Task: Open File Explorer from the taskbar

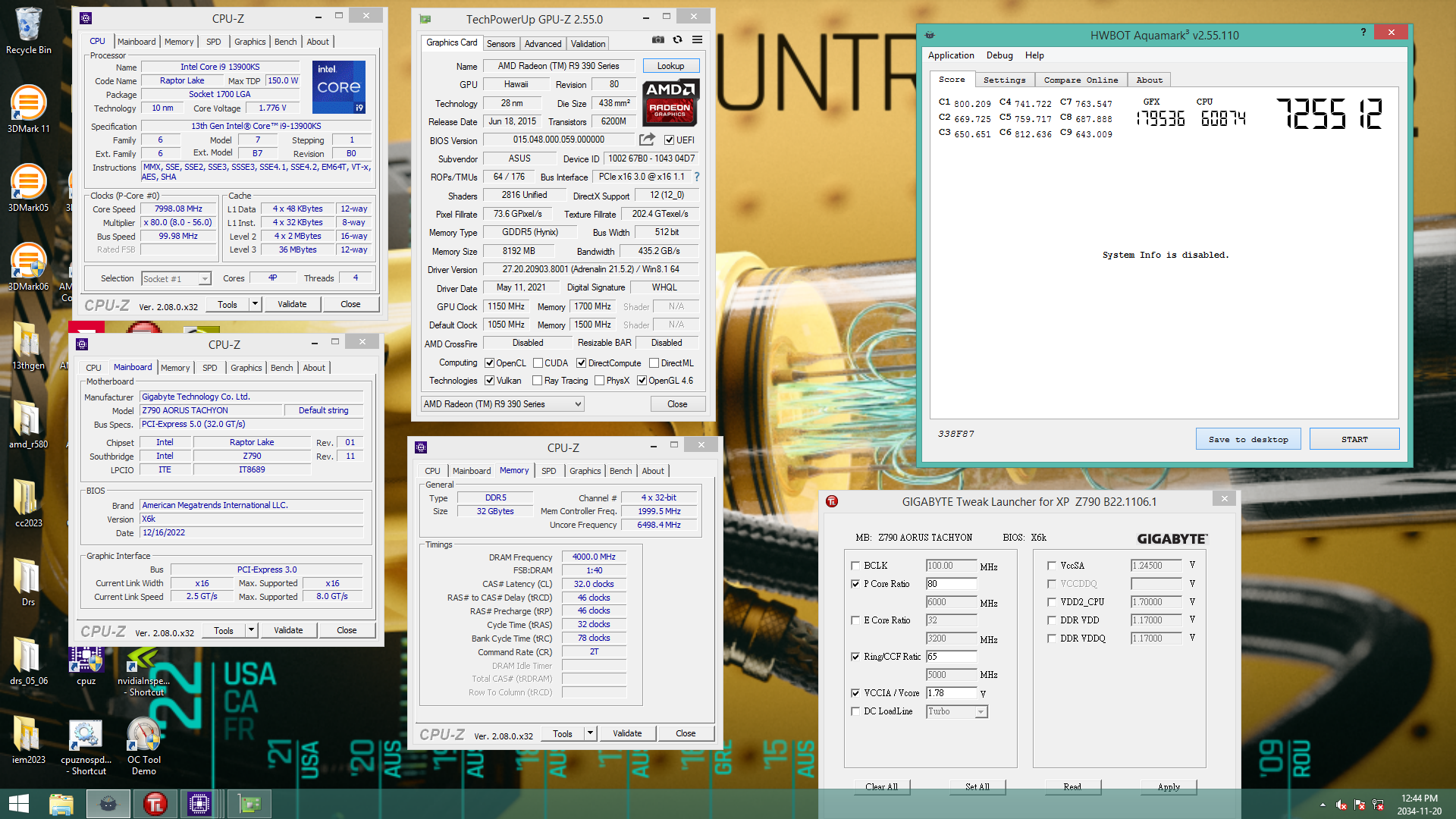Action: [x=61, y=804]
